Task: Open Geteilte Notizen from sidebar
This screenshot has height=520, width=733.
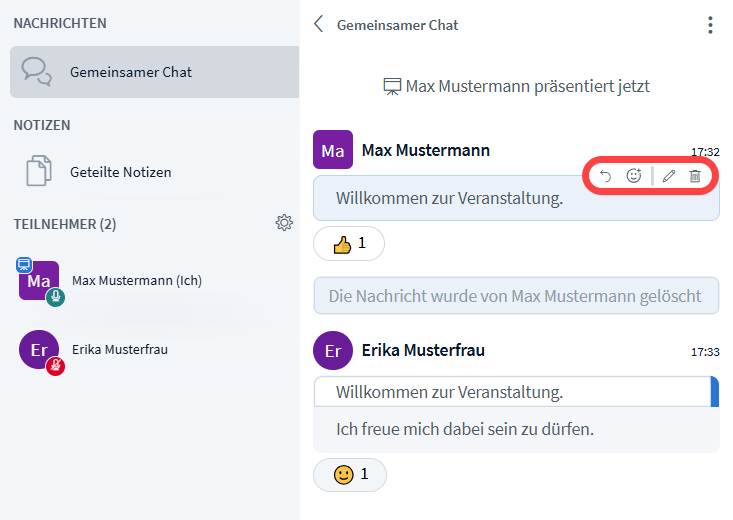Action: tap(120, 172)
